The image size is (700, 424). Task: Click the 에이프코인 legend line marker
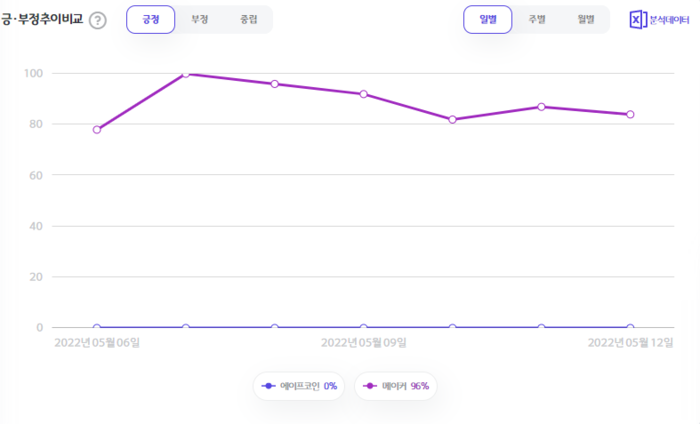(268, 386)
